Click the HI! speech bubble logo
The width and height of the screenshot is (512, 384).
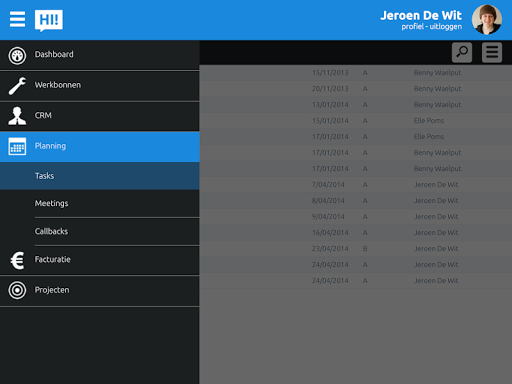click(x=49, y=21)
